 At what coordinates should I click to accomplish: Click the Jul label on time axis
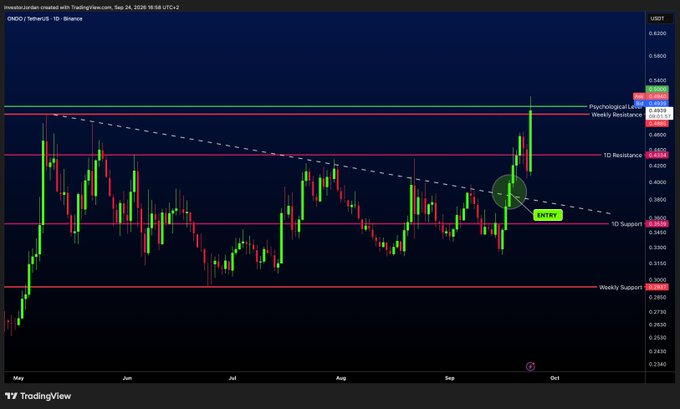coord(232,378)
